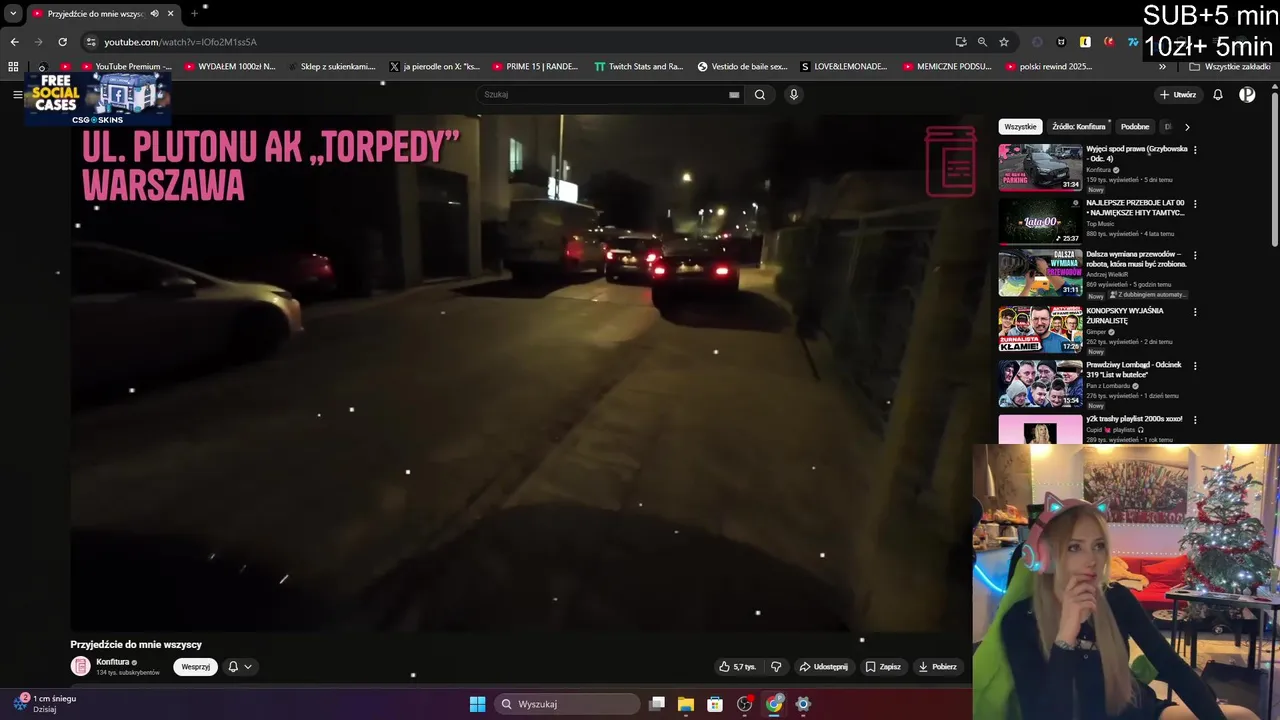Download the video with Pobierz

pyautogui.click(x=937, y=667)
